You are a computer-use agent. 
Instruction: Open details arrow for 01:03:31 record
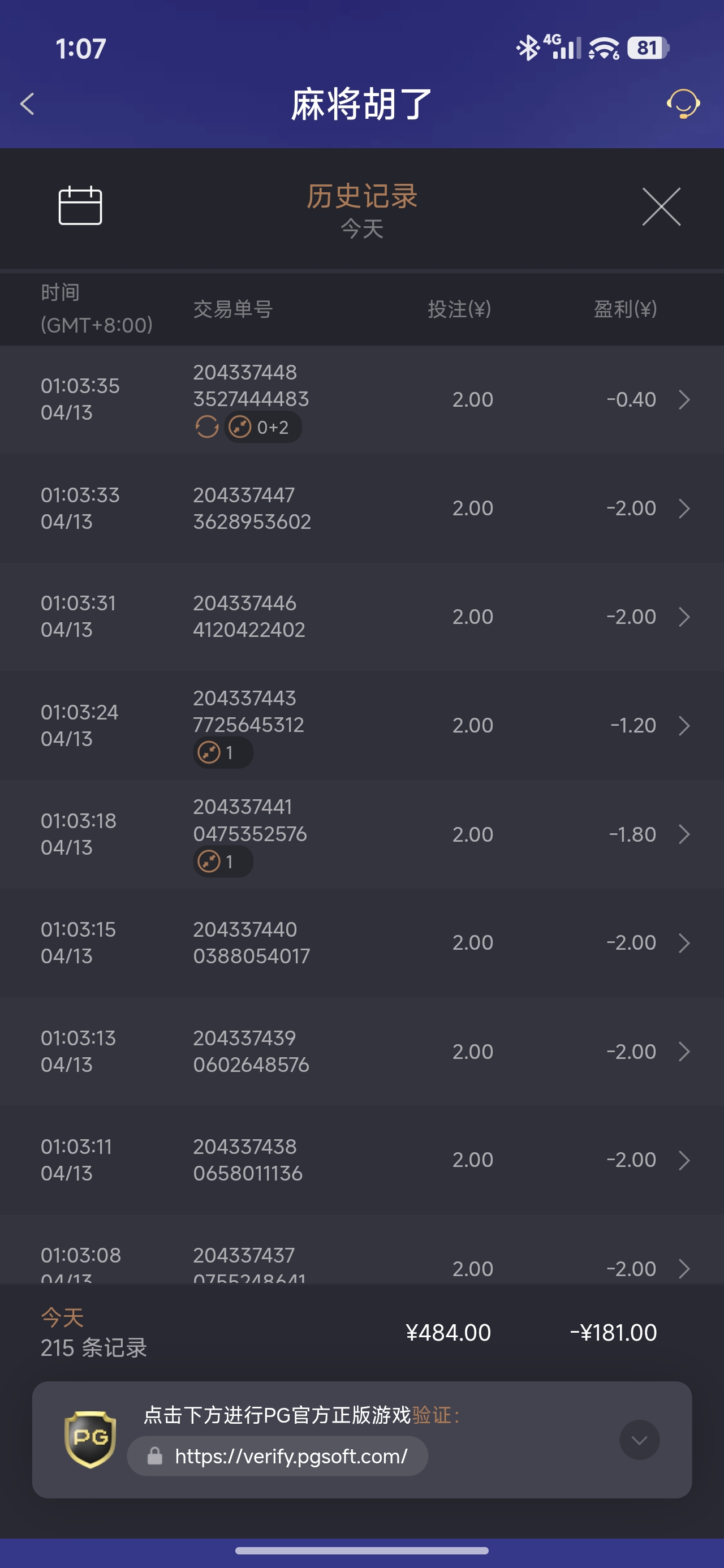[684, 617]
